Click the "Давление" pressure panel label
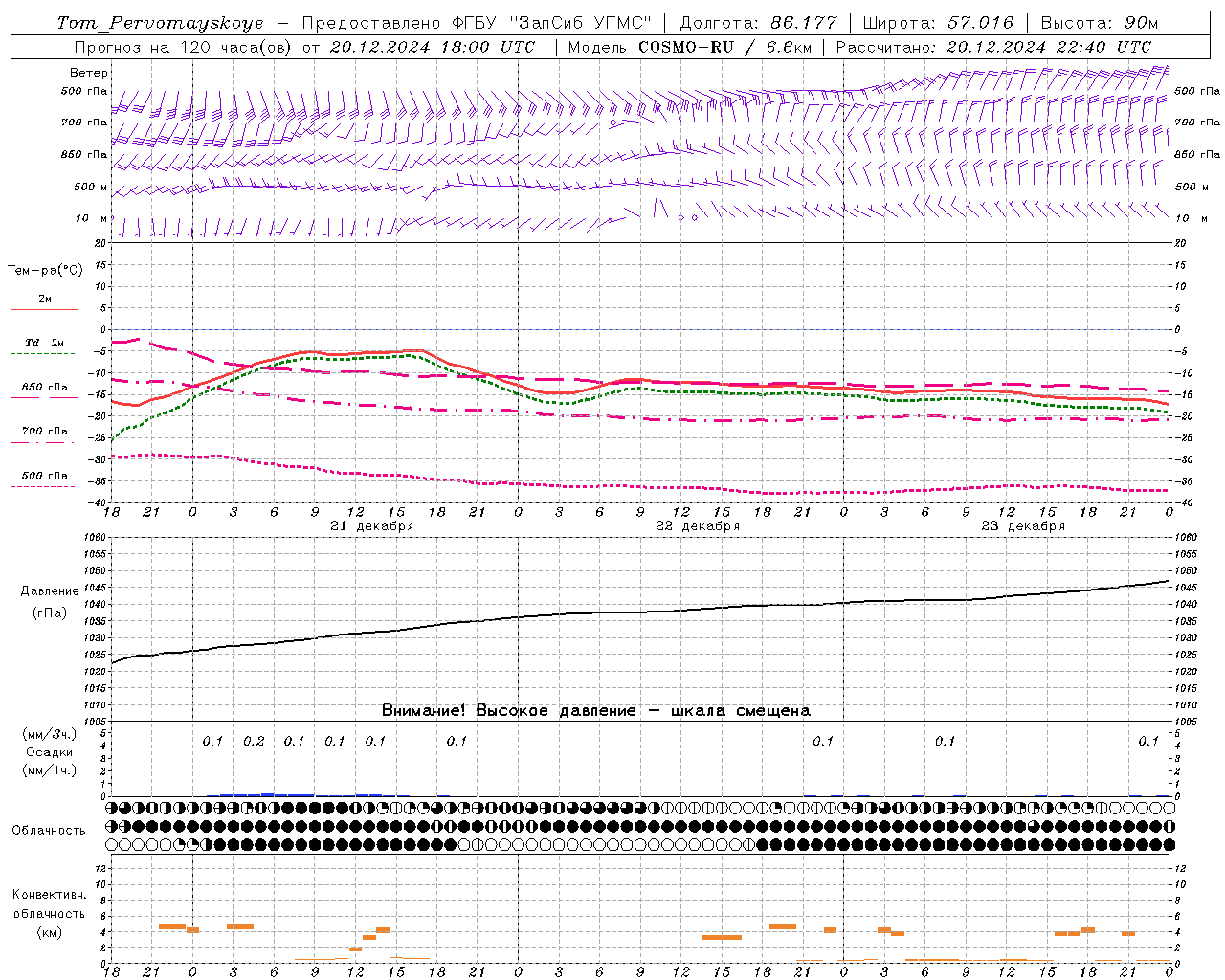 [50, 591]
